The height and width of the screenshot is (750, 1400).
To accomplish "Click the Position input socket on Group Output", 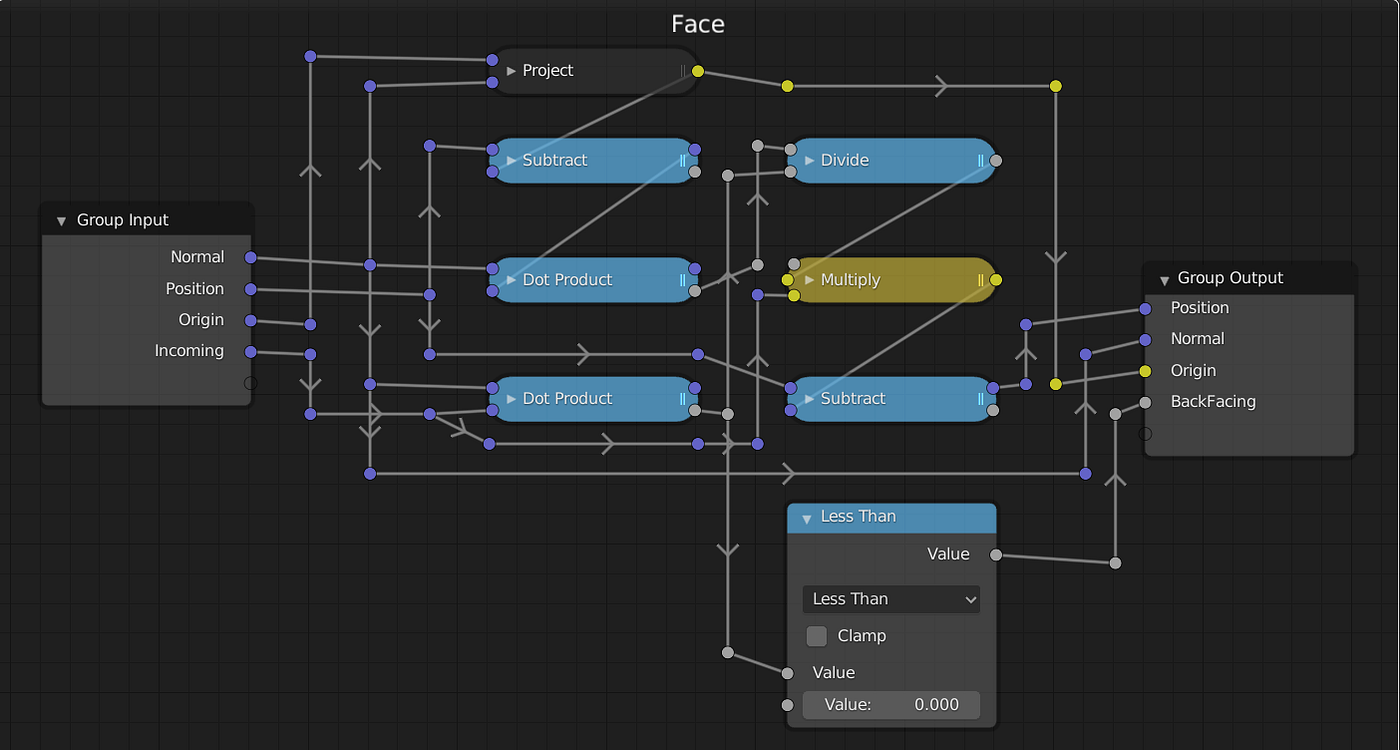I will pos(1143,308).
